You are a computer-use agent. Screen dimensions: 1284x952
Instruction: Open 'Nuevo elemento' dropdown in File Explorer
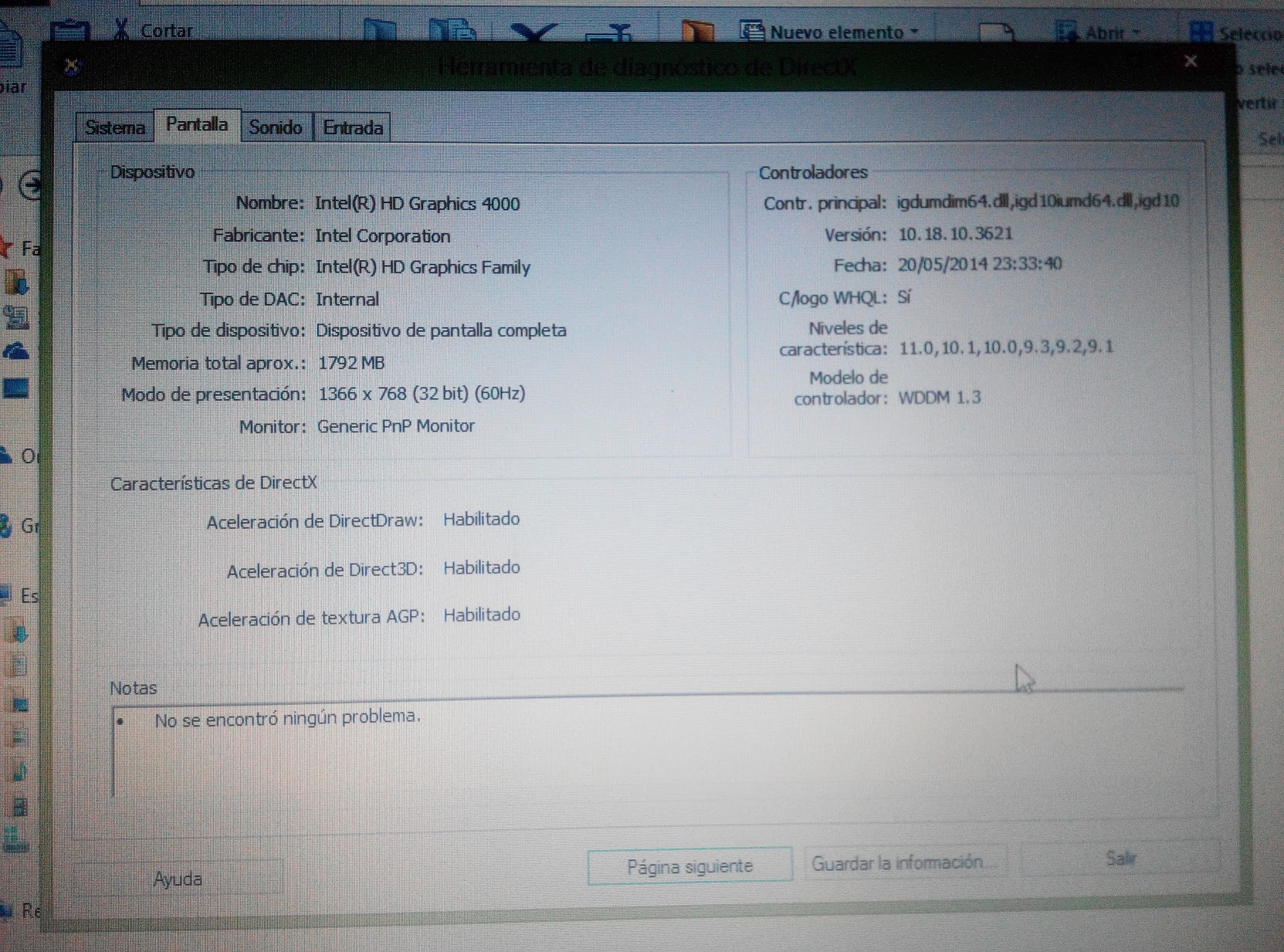pos(831,32)
